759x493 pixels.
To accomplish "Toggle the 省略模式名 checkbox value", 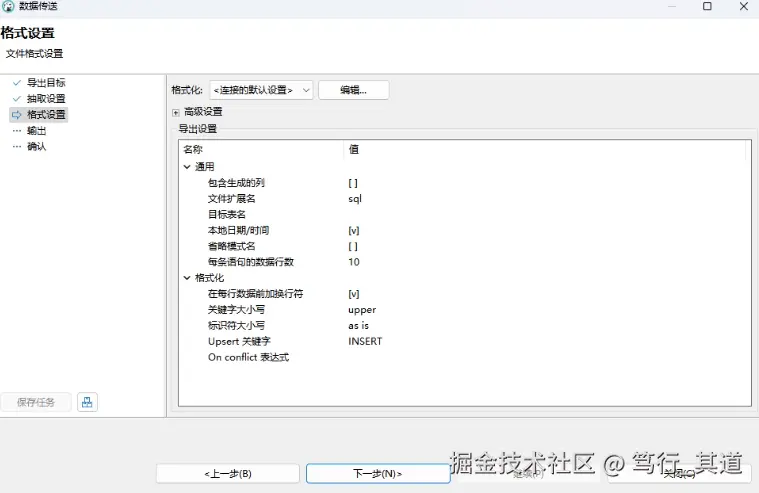I will 353,246.
